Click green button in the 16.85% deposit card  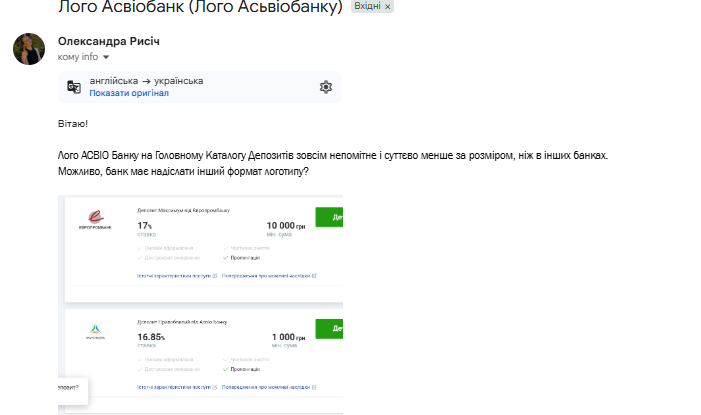(329, 329)
